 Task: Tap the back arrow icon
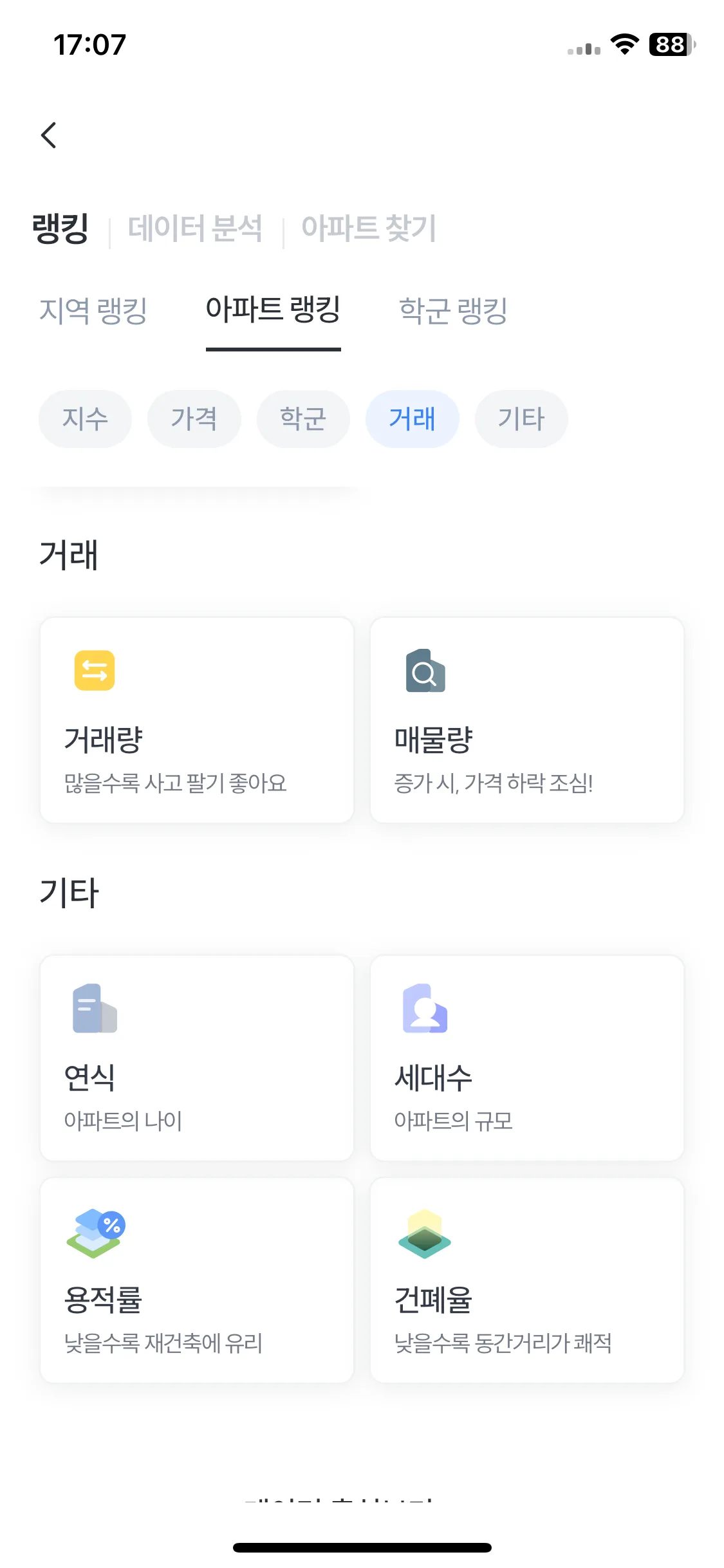49,135
